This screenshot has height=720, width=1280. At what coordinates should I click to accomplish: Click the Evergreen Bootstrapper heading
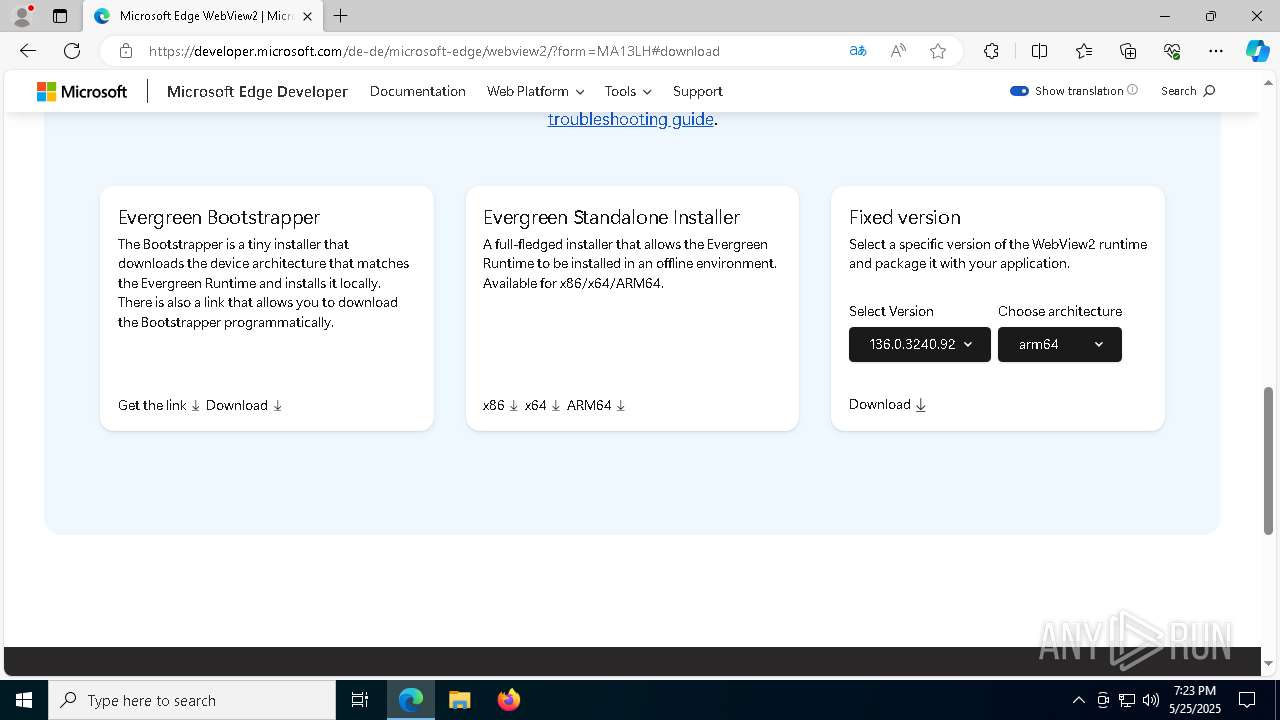[x=219, y=217]
